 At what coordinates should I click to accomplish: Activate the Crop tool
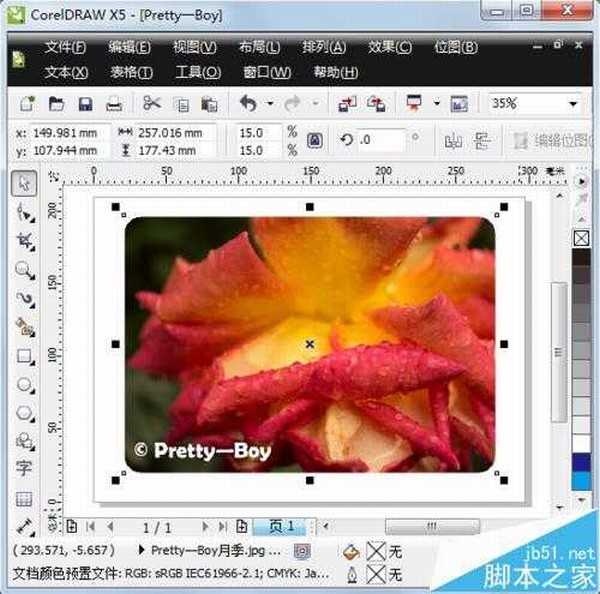click(25, 241)
